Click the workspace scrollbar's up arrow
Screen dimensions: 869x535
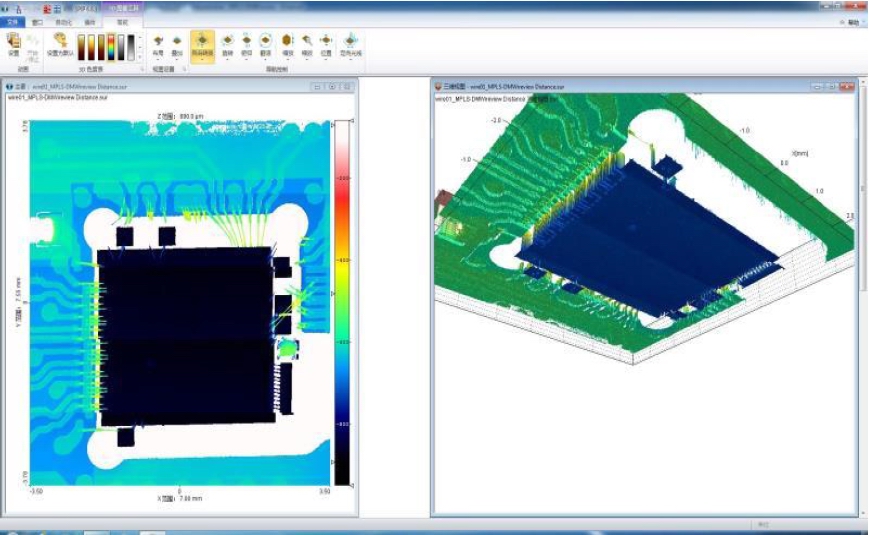pyautogui.click(x=863, y=81)
